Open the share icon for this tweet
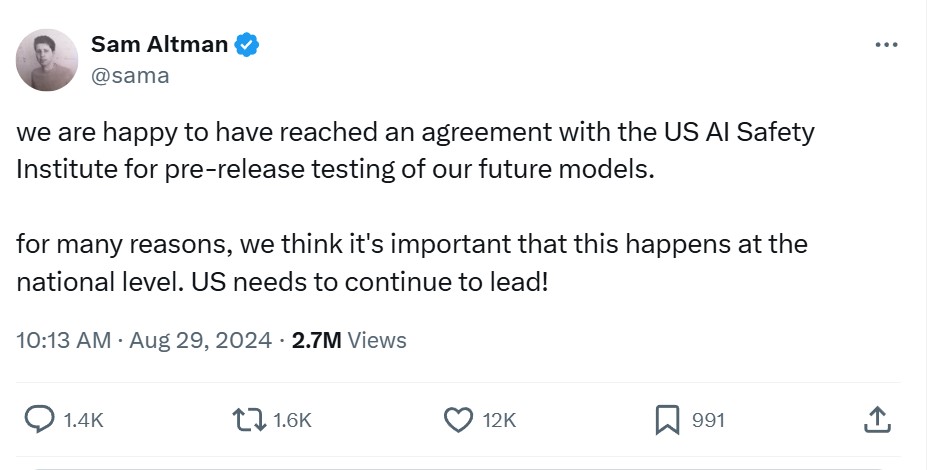The image size is (952, 470). pos(875,420)
